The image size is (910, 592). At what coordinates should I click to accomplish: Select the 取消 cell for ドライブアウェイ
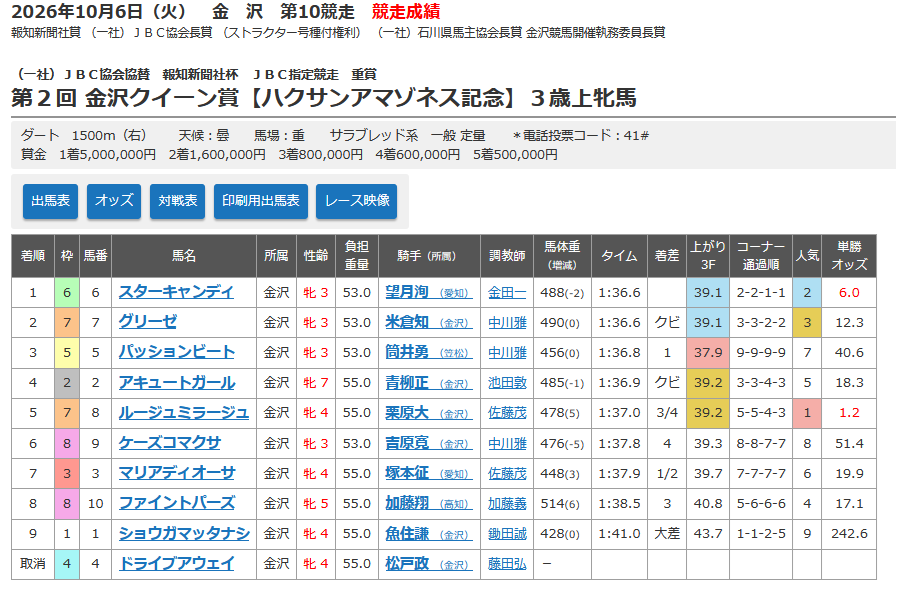[32, 564]
